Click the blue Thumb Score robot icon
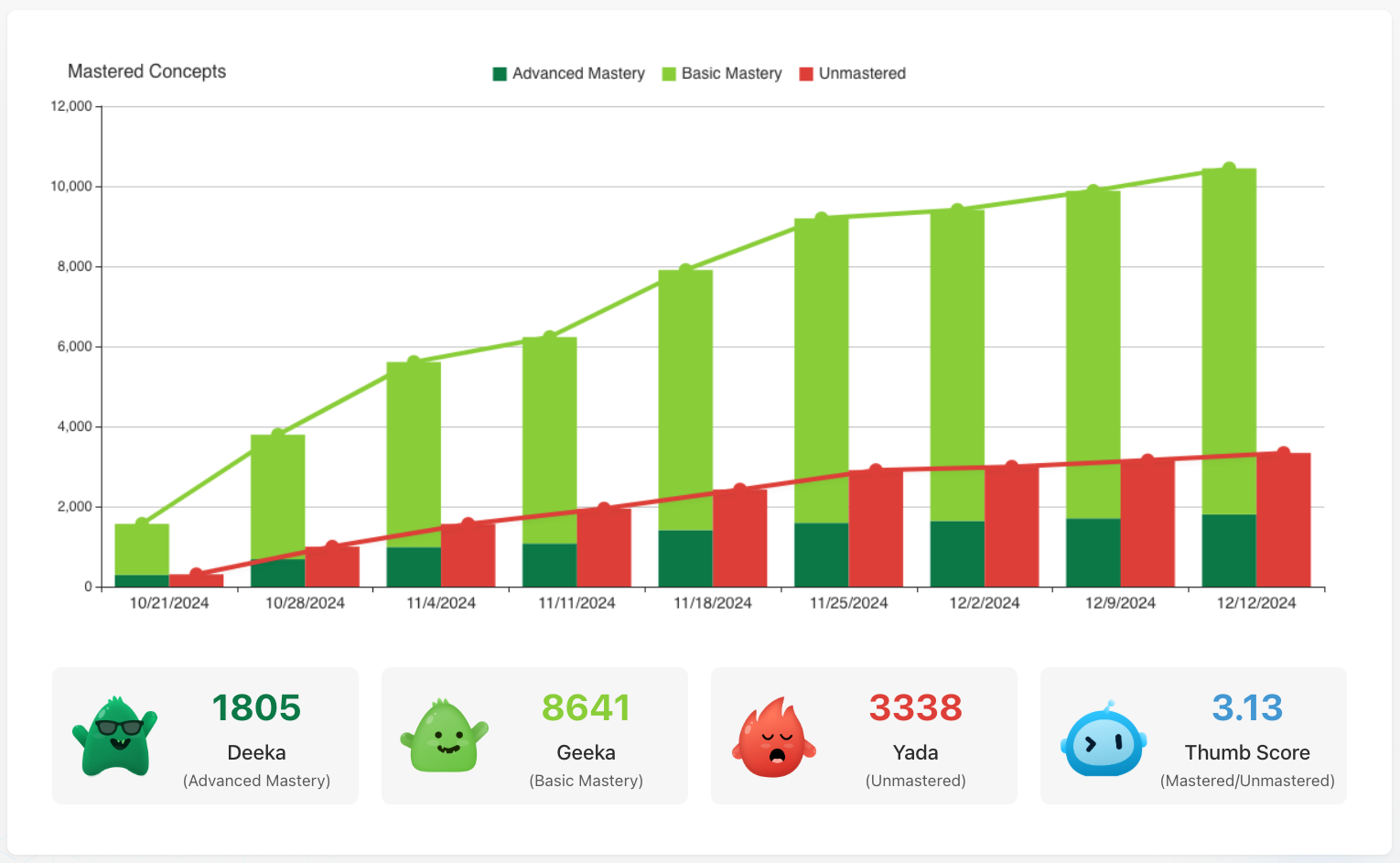Screen dimensions: 1400x863 1104,739
